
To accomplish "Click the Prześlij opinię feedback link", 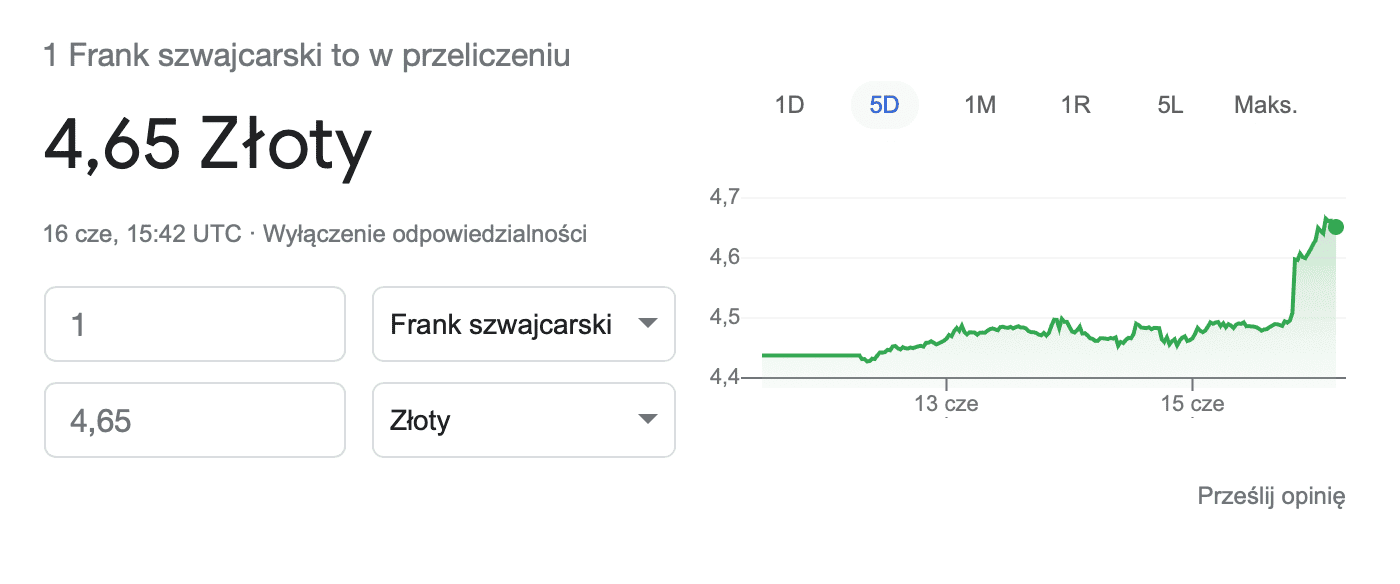I will point(1271,496).
